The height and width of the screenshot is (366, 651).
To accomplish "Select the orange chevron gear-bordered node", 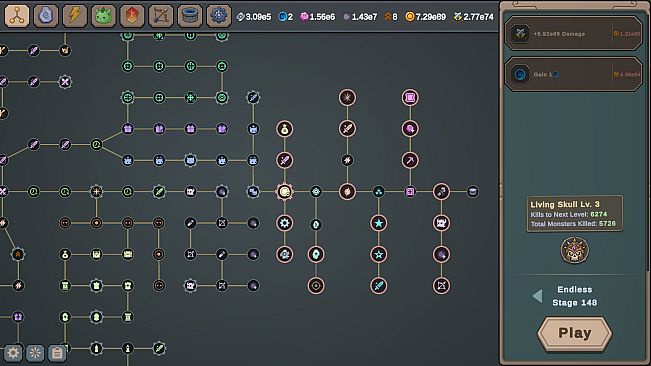I will click(18, 254).
